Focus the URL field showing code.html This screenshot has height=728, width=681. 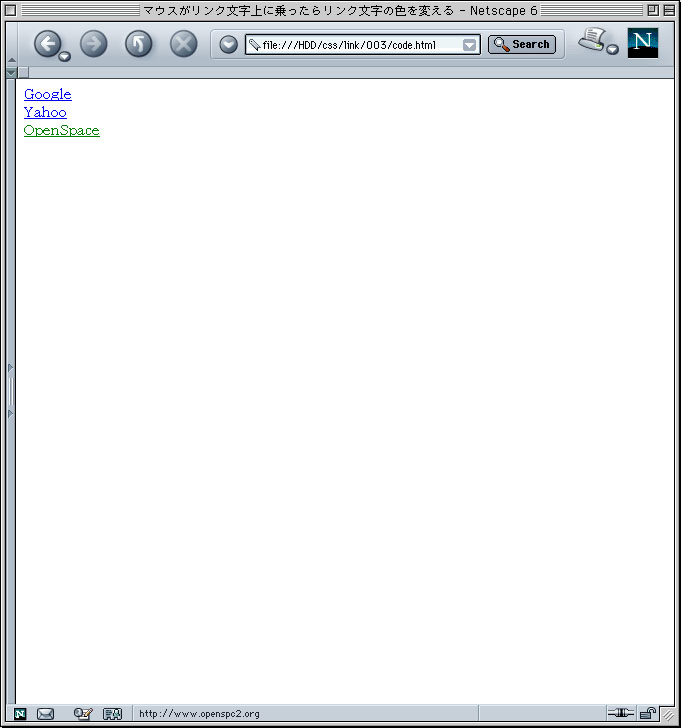363,45
